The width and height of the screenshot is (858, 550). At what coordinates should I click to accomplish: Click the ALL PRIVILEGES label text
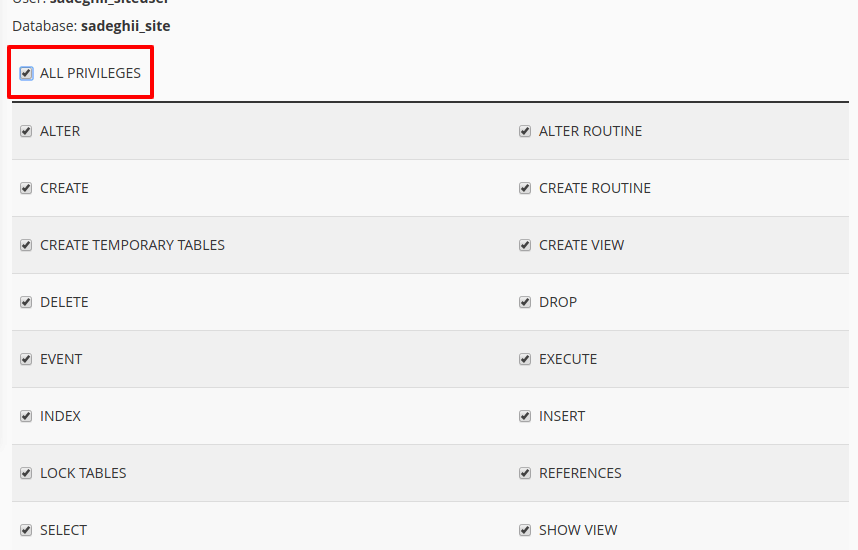pyautogui.click(x=90, y=73)
